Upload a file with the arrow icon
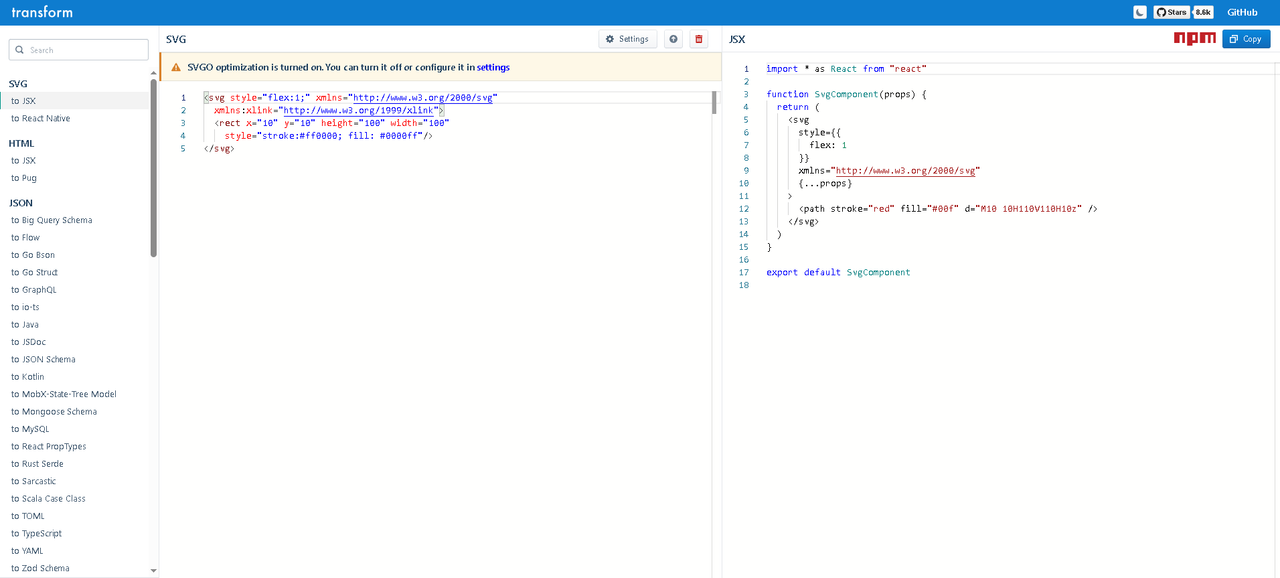 click(x=674, y=39)
